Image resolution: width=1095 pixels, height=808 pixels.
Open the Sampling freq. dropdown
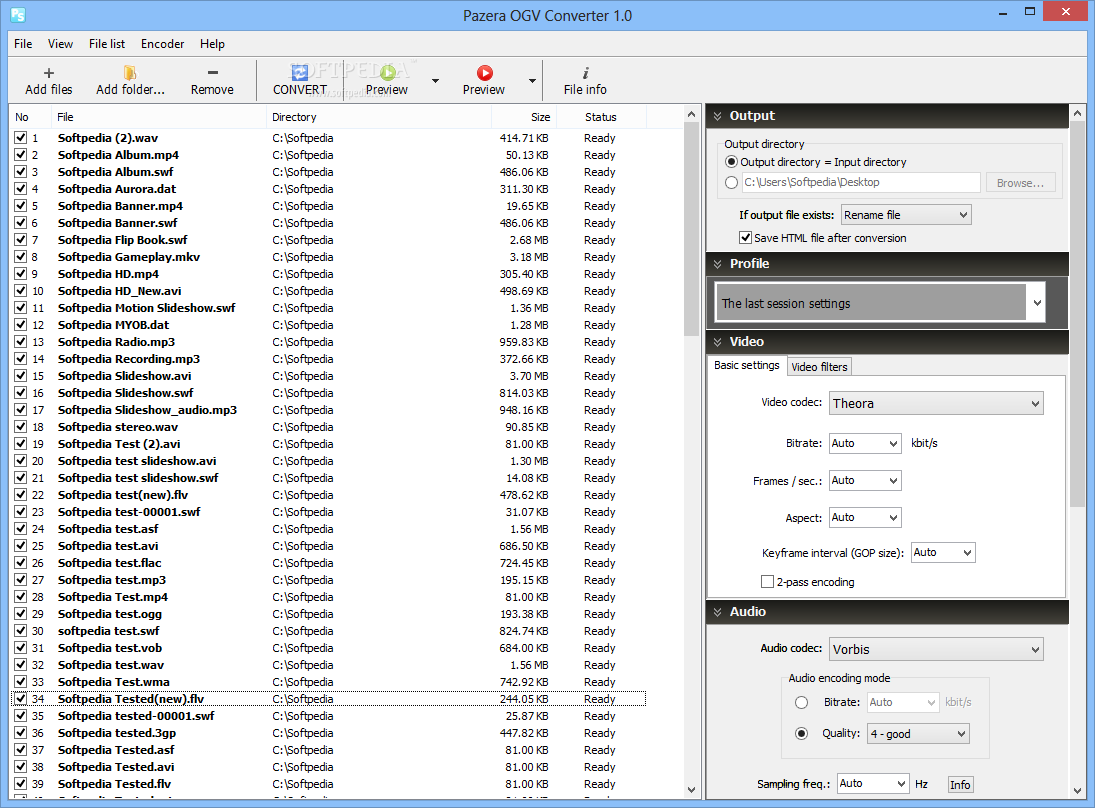pyautogui.click(x=873, y=784)
